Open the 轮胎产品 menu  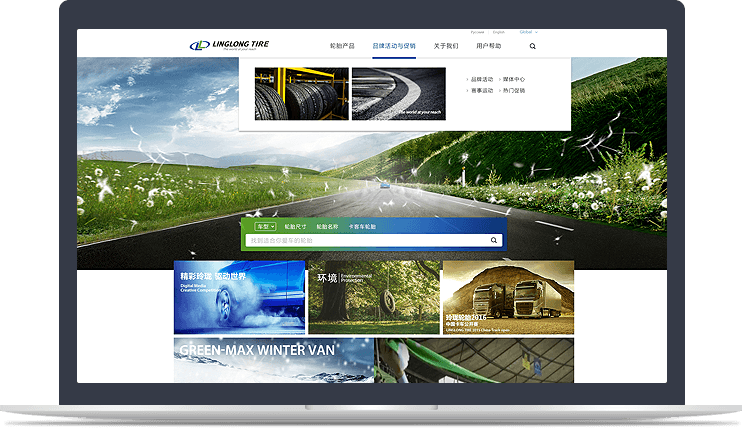342,46
